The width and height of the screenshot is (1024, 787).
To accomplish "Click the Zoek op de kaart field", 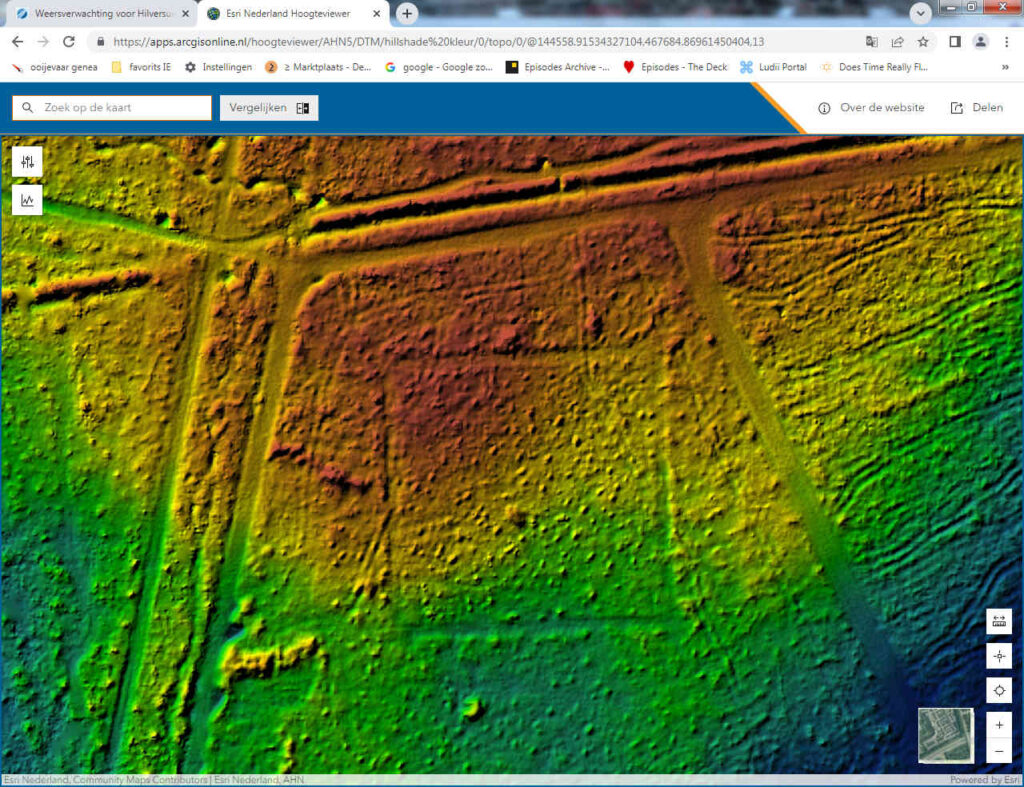I will click(x=112, y=108).
